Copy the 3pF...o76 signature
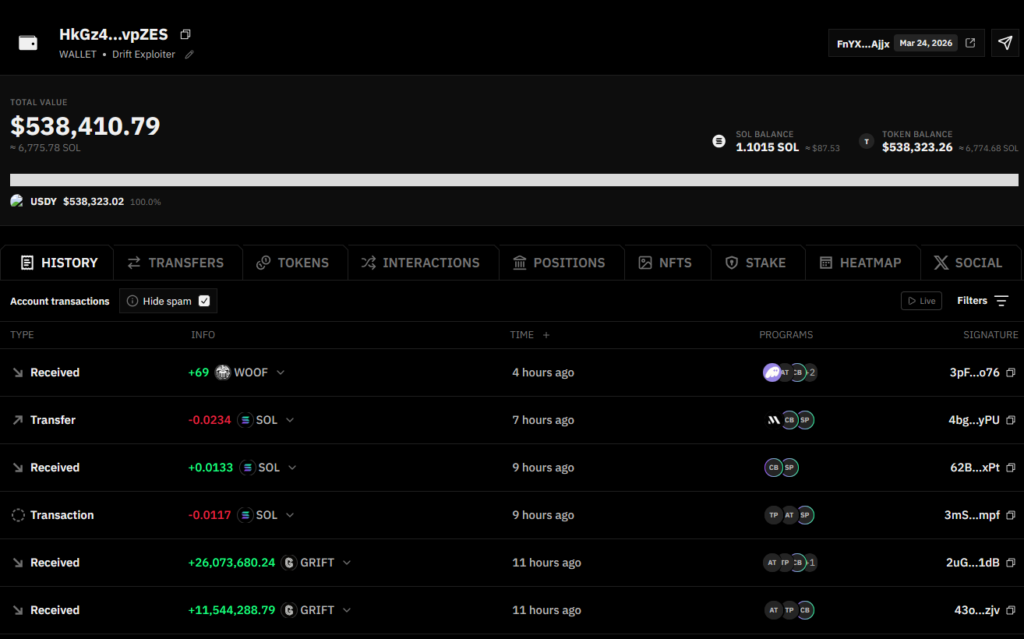Image resolution: width=1024 pixels, height=639 pixels. coord(1011,373)
